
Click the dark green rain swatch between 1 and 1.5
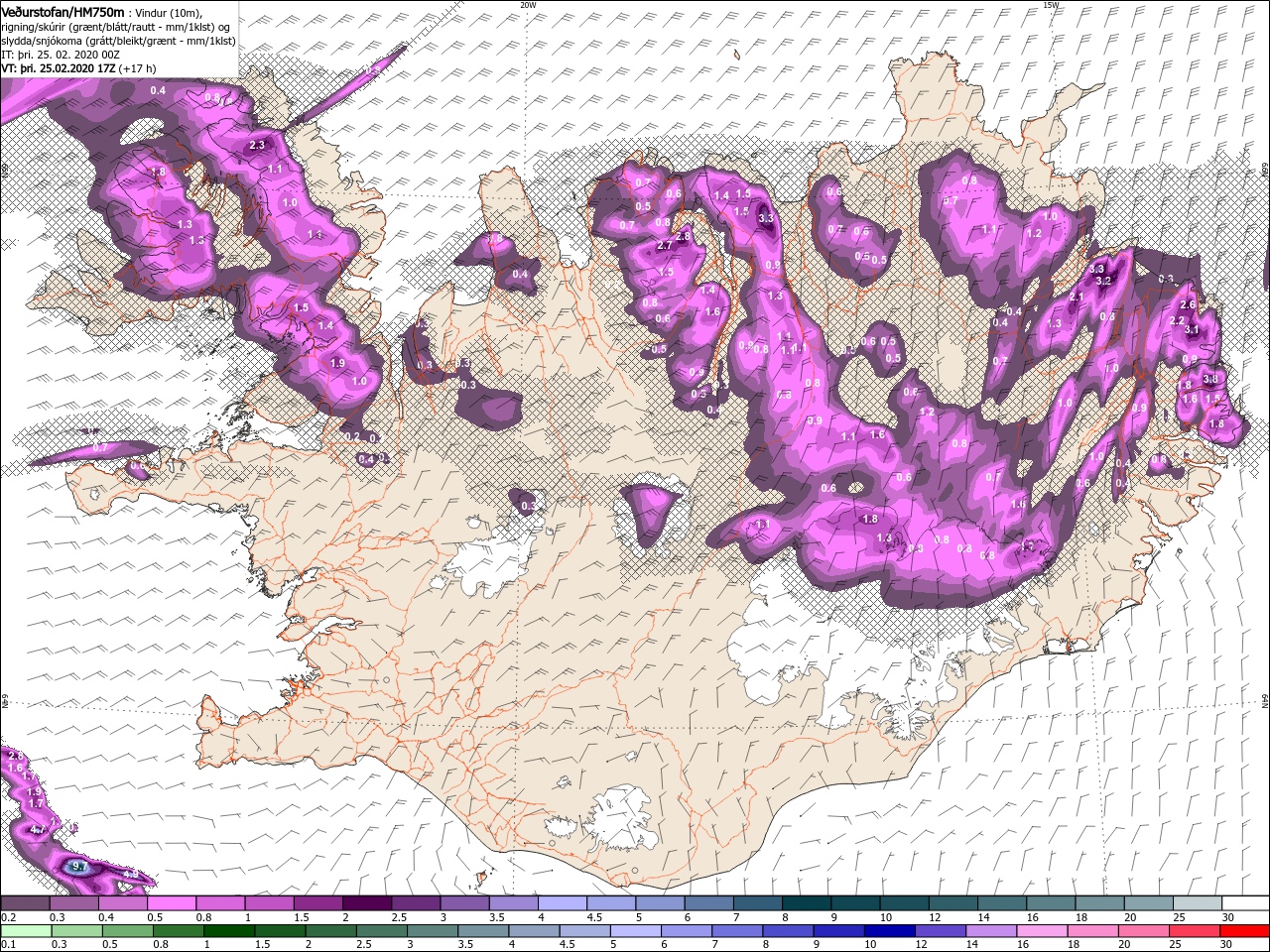click(x=228, y=931)
